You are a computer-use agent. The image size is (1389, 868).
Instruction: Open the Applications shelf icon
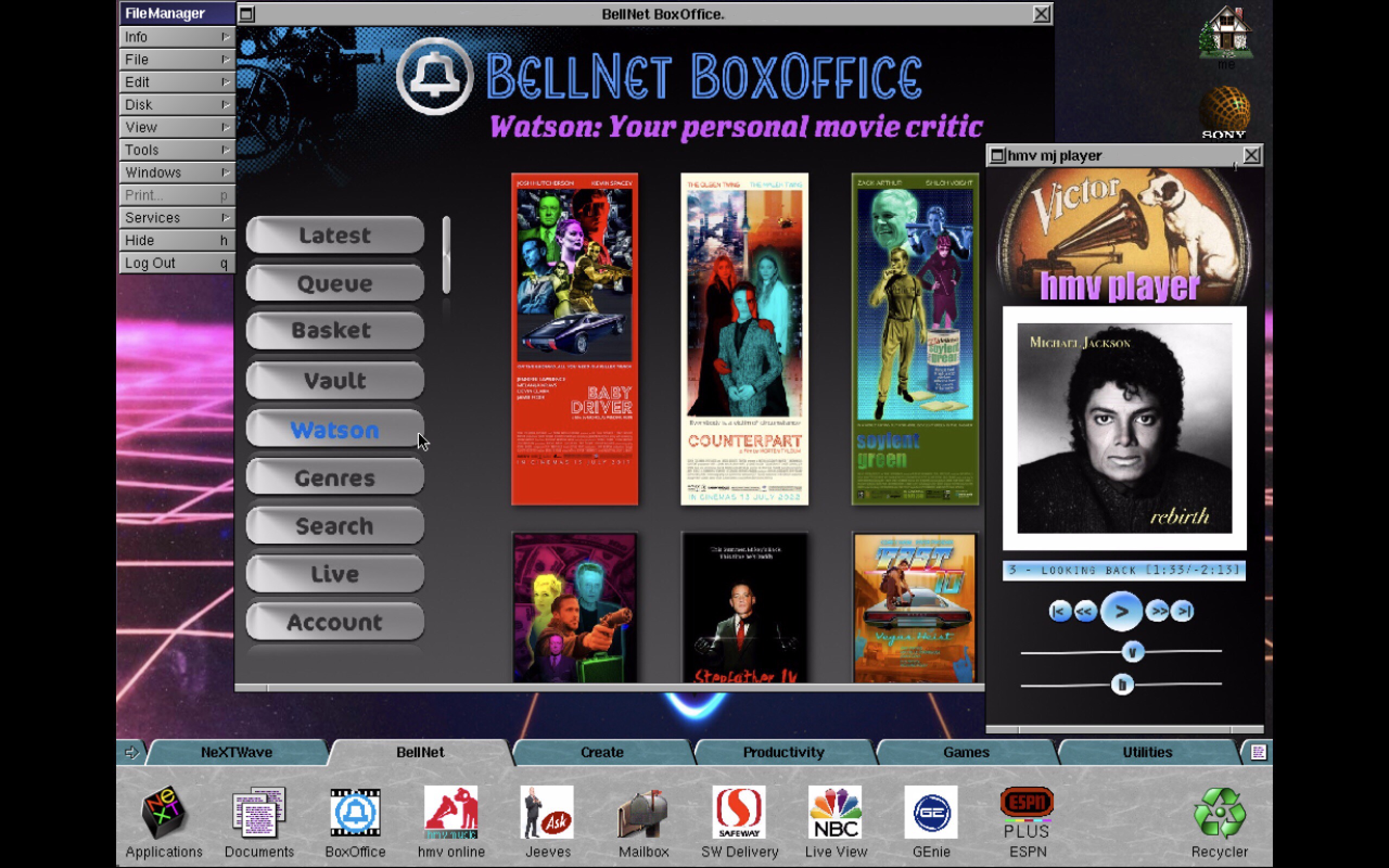(163, 812)
